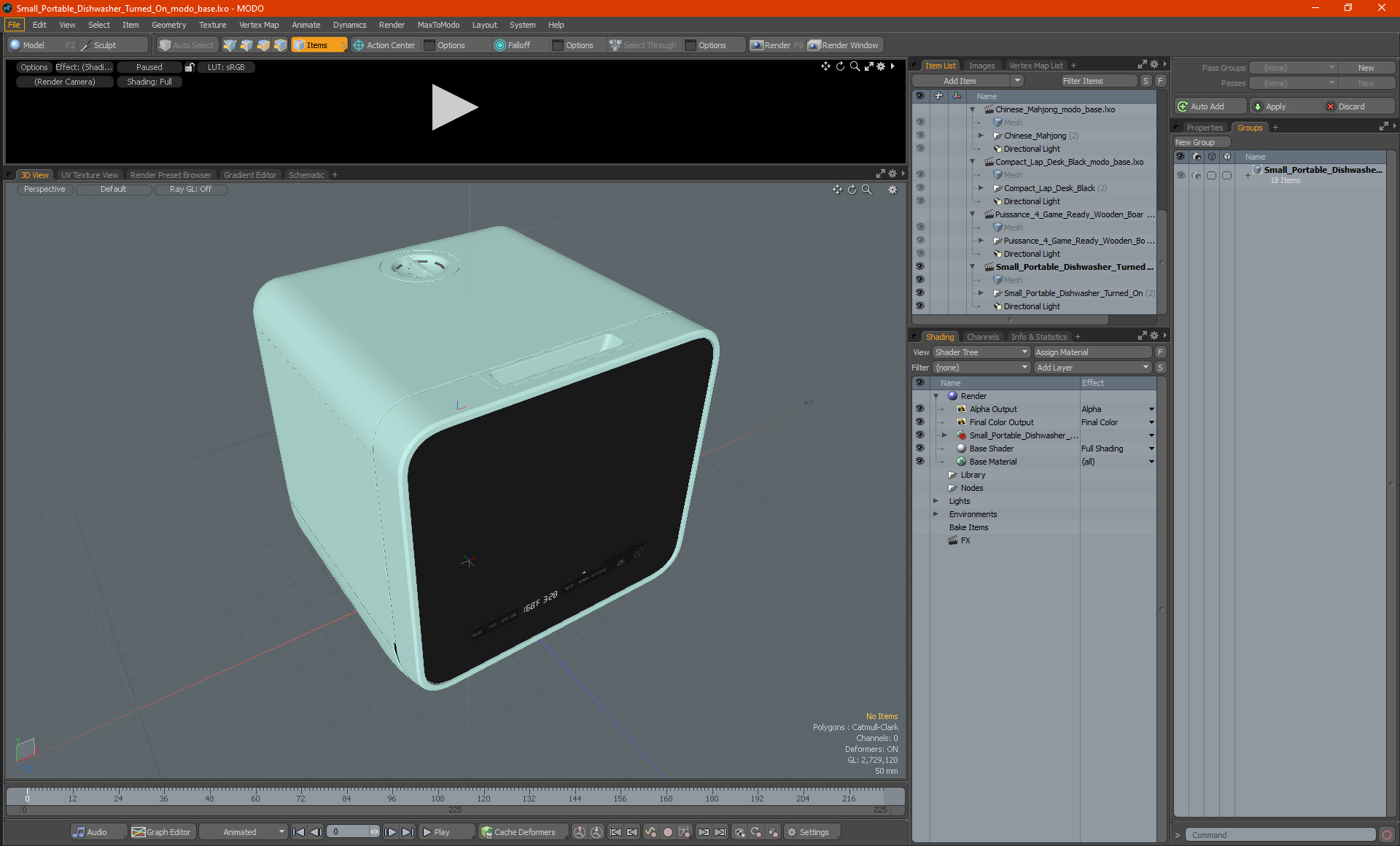Go to the next keyframe icon
The width and height of the screenshot is (1400, 846).
703,832
